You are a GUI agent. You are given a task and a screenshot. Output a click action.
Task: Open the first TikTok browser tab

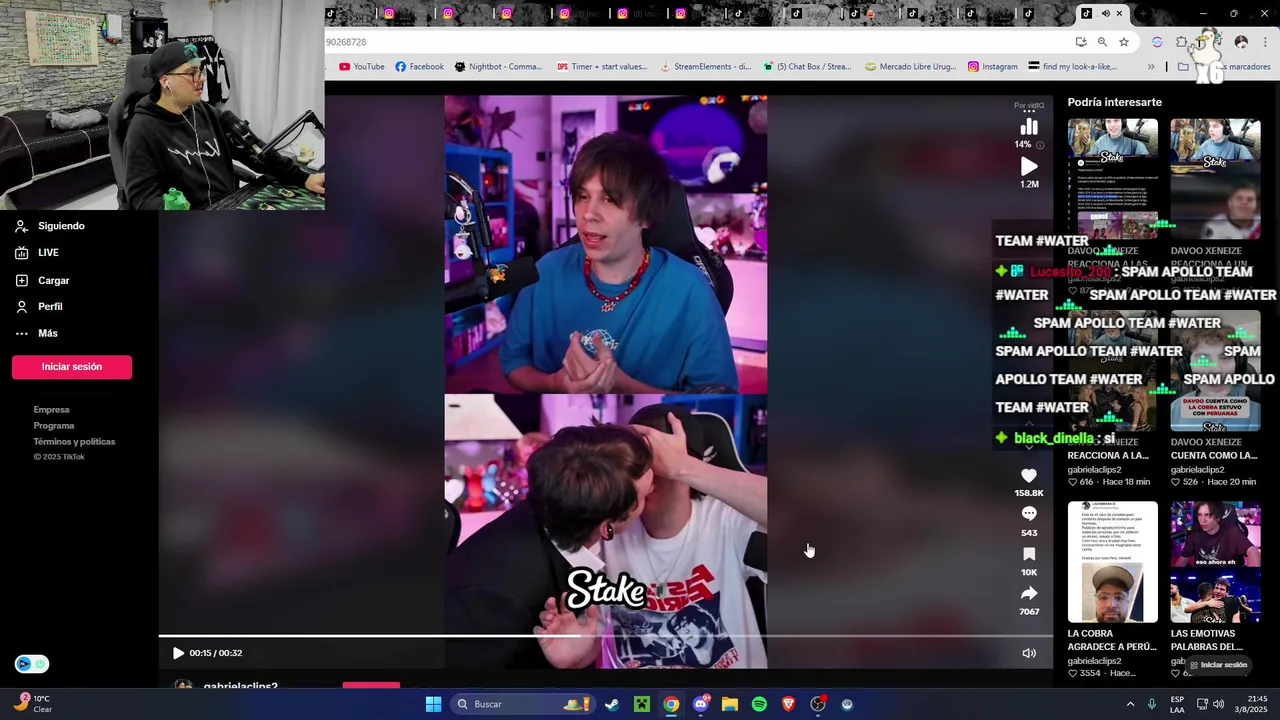pos(331,14)
